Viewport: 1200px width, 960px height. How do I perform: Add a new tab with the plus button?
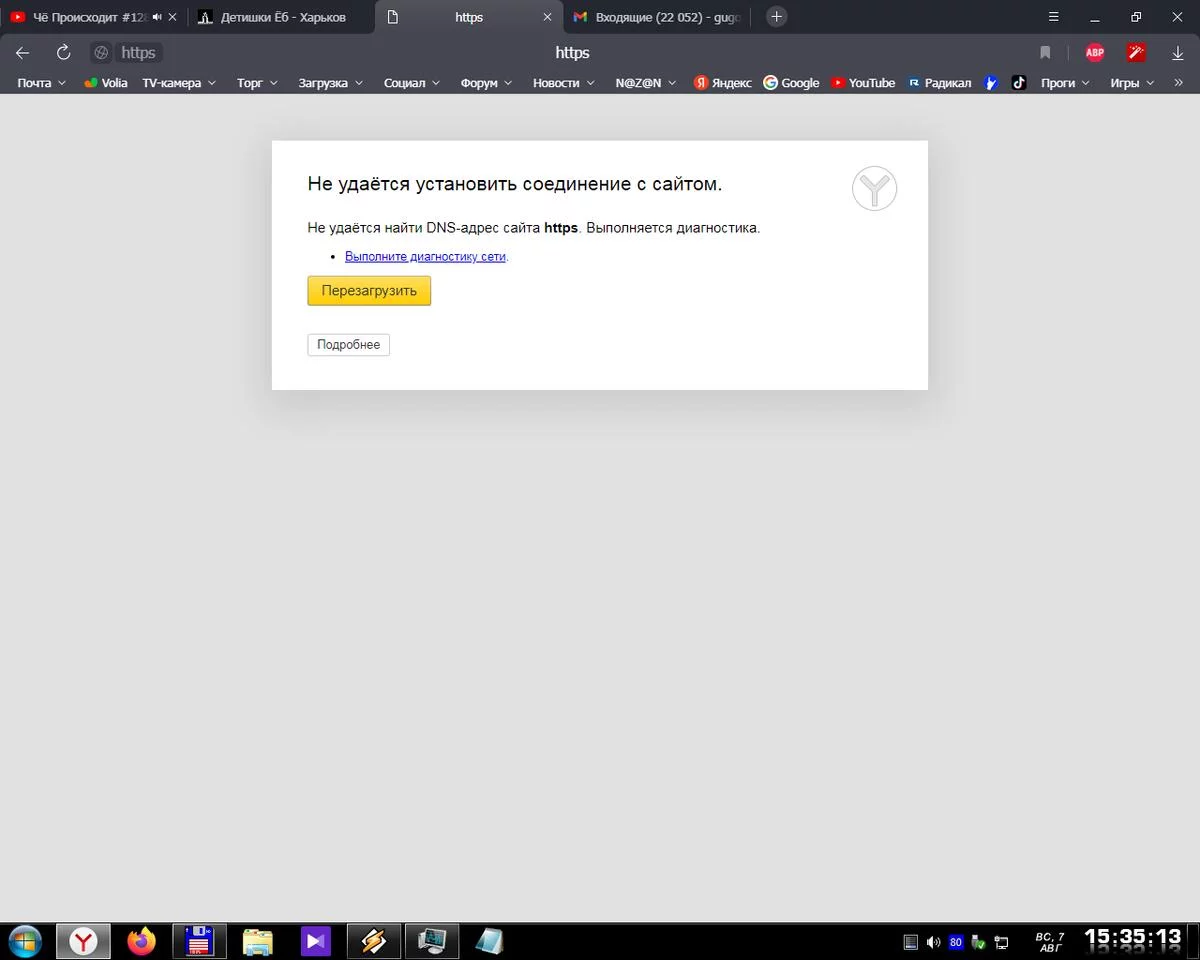pyautogui.click(x=777, y=17)
